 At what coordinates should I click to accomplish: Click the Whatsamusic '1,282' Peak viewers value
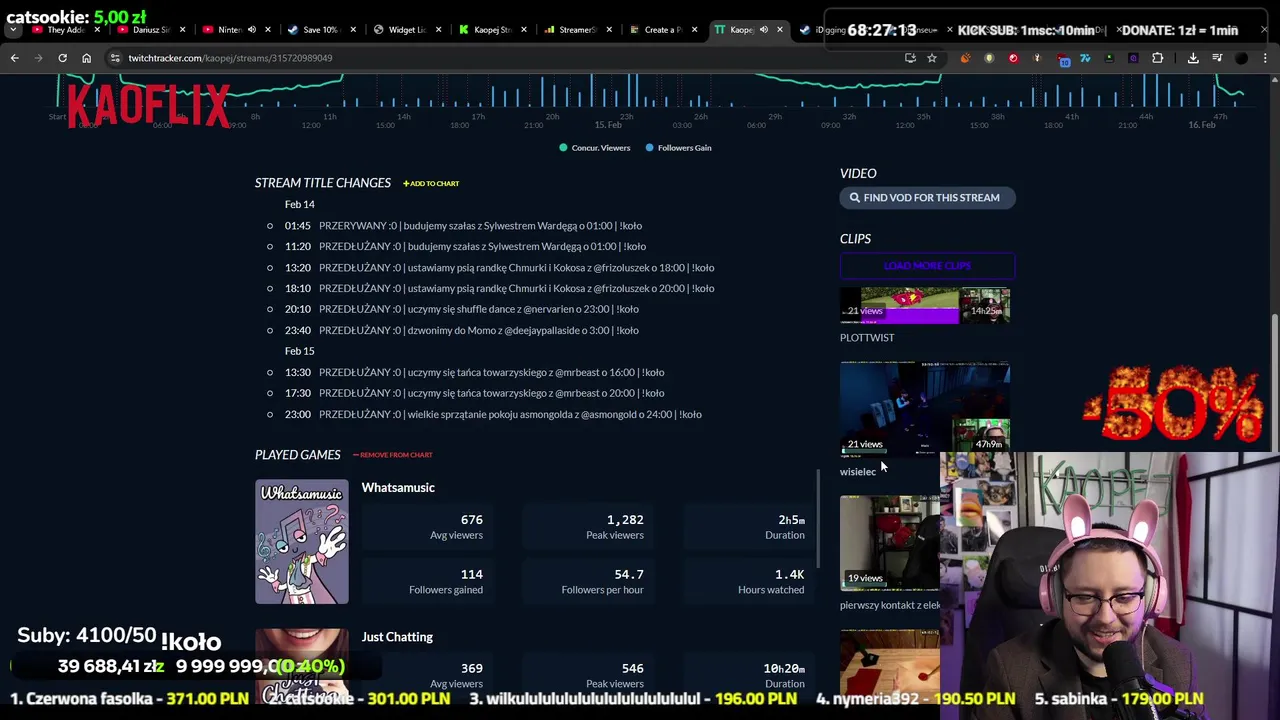(x=625, y=520)
